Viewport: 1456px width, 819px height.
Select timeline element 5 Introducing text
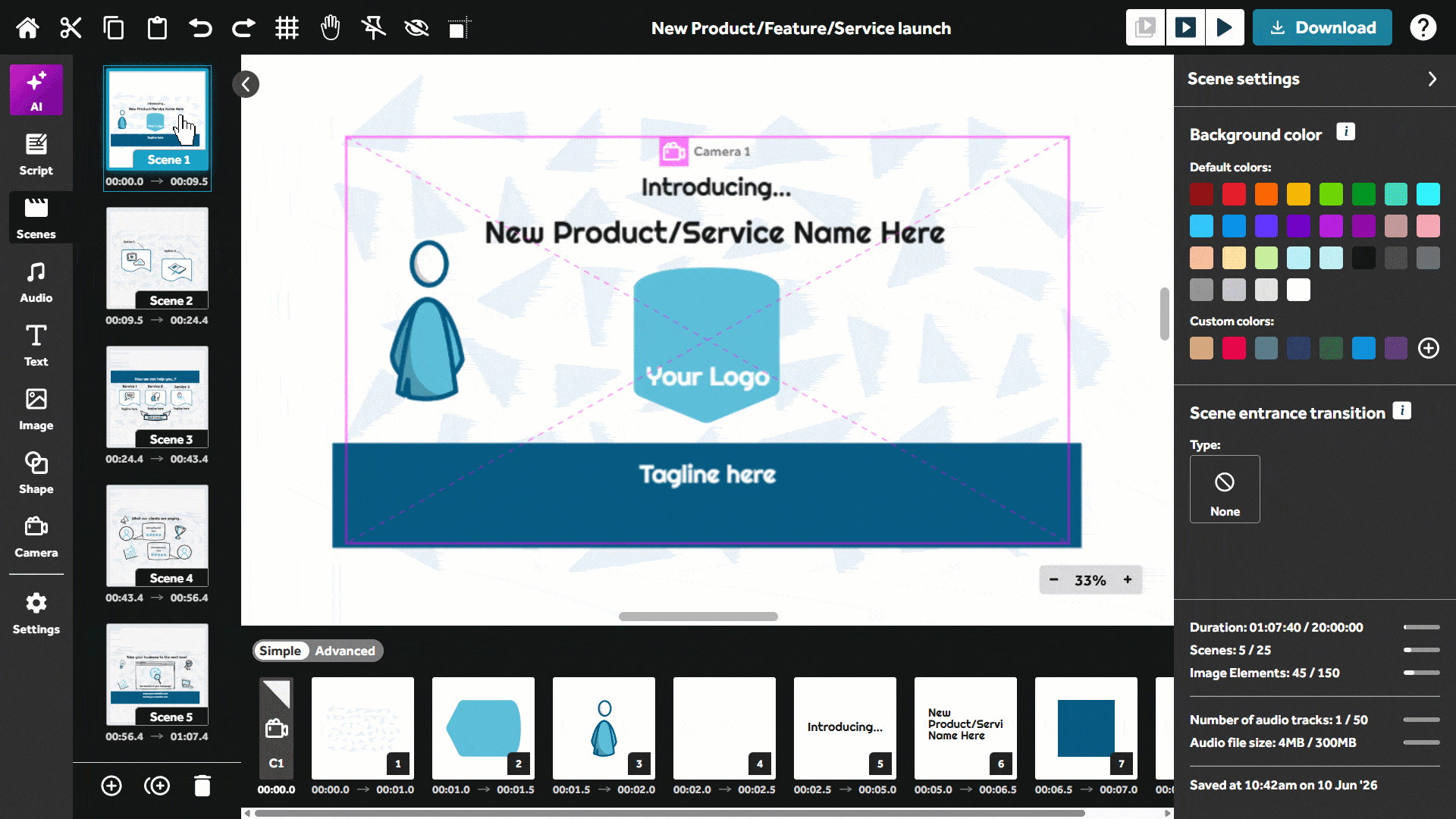coord(845,728)
